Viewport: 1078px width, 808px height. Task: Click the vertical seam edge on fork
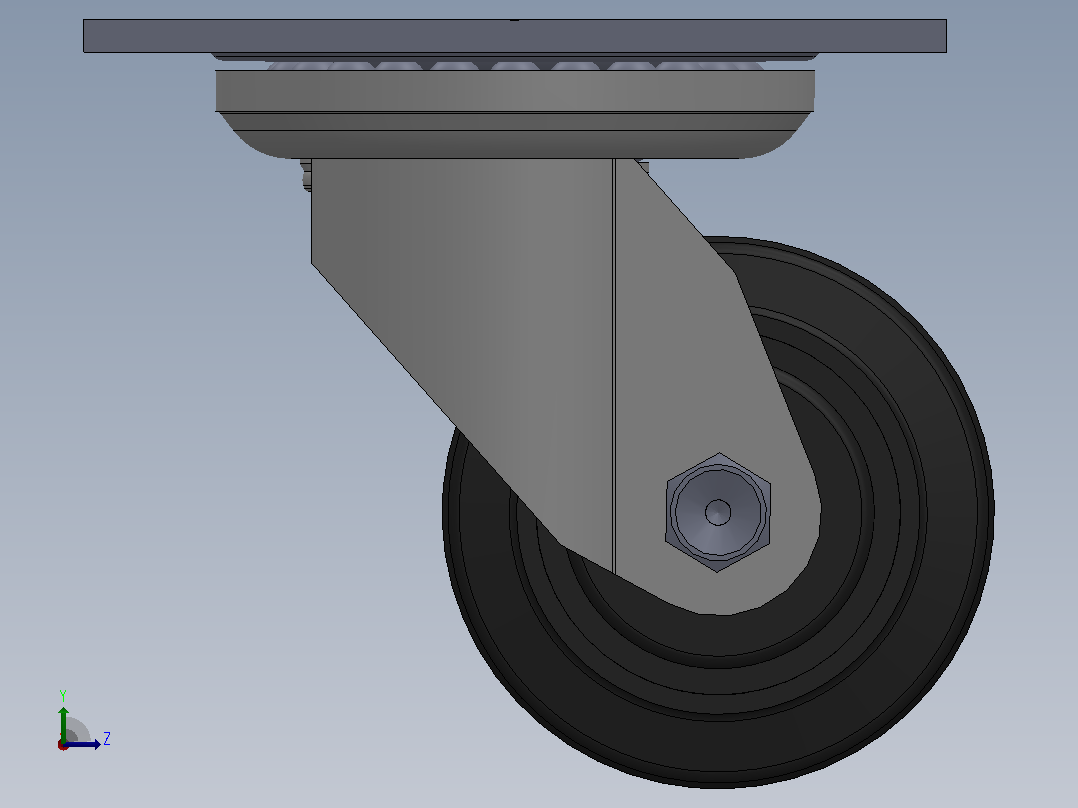(614, 364)
